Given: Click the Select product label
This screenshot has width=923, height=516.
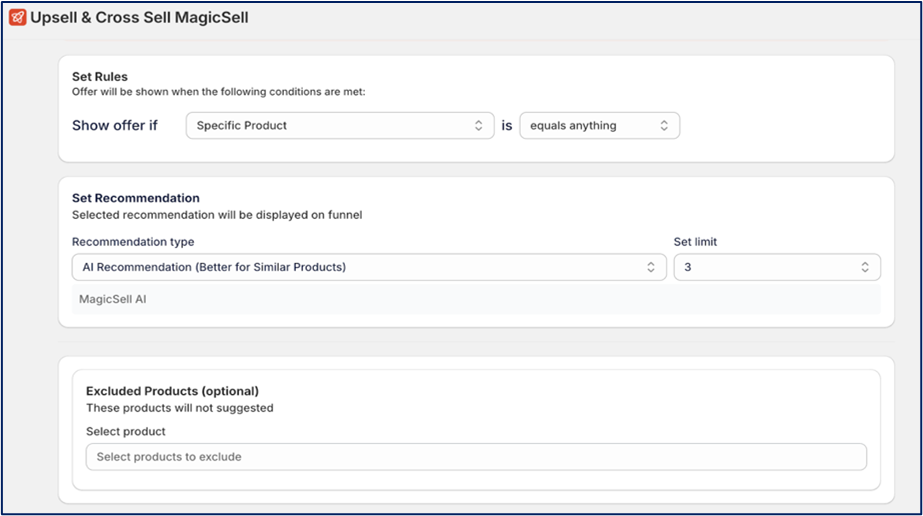Looking at the screenshot, I should [x=125, y=431].
